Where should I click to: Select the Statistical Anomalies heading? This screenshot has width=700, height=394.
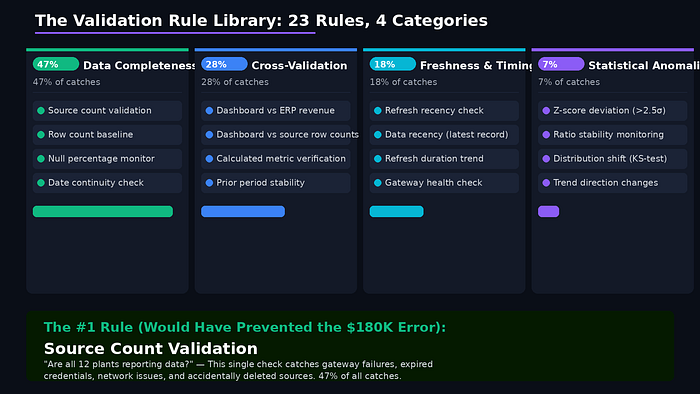click(x=644, y=66)
